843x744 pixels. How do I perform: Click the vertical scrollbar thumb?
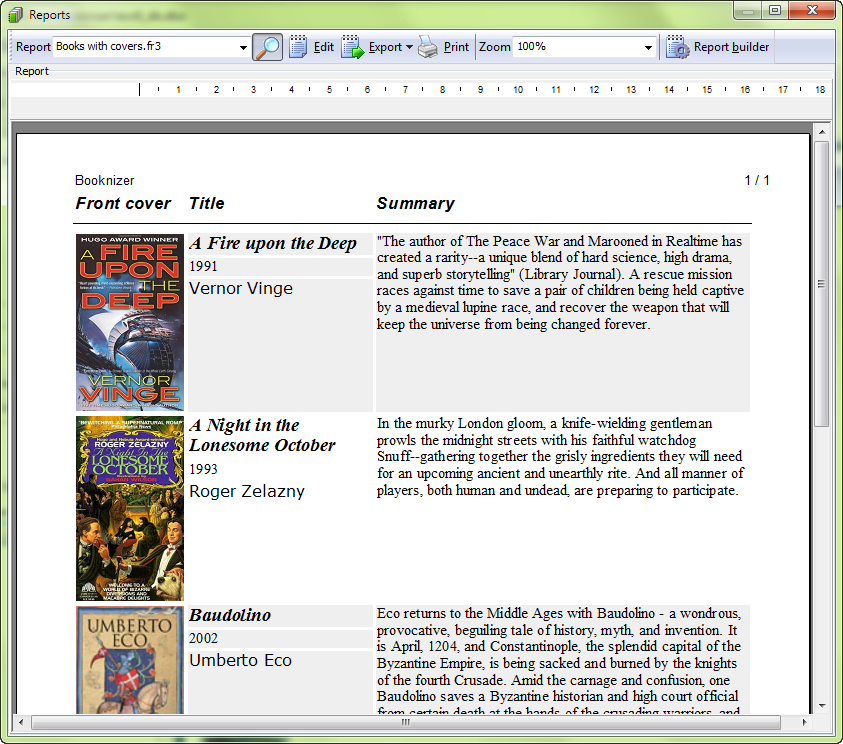point(821,283)
